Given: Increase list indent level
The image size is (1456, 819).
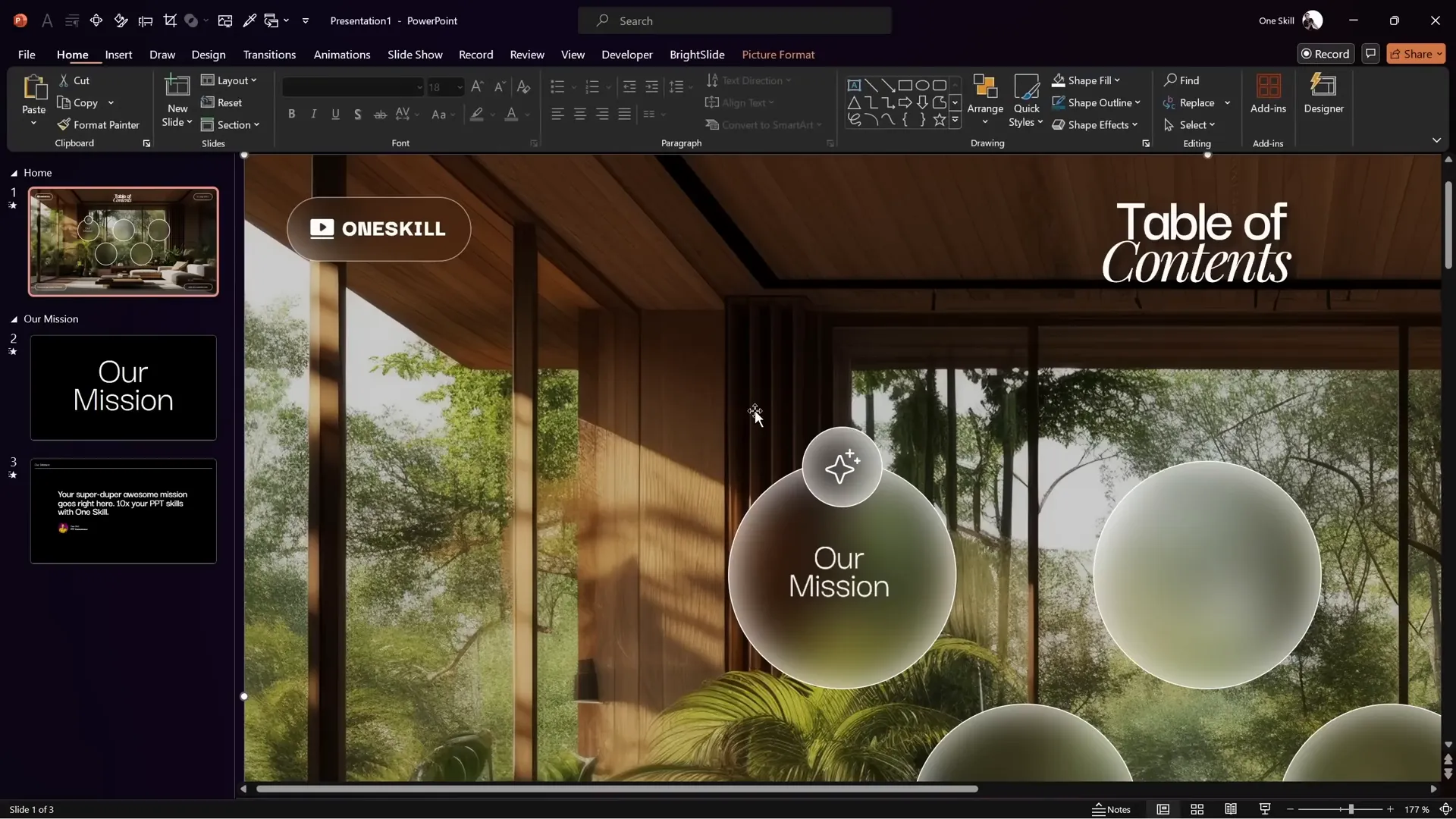Looking at the screenshot, I should (651, 86).
